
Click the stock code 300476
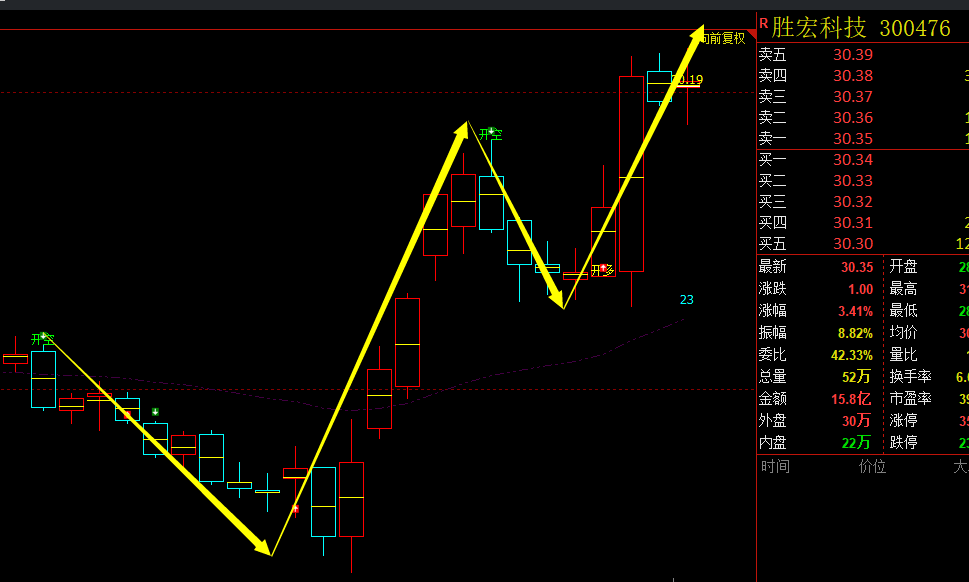[914, 28]
